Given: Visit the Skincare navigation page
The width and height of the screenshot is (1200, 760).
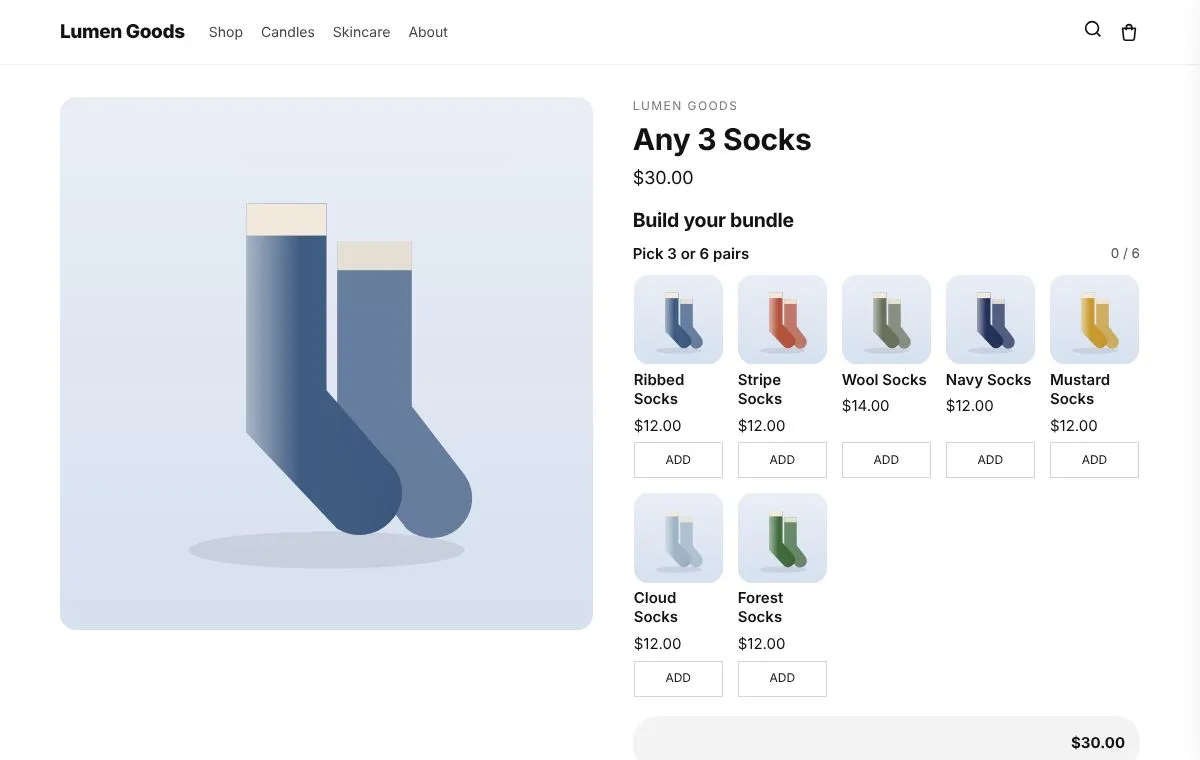Looking at the screenshot, I should pos(361,32).
